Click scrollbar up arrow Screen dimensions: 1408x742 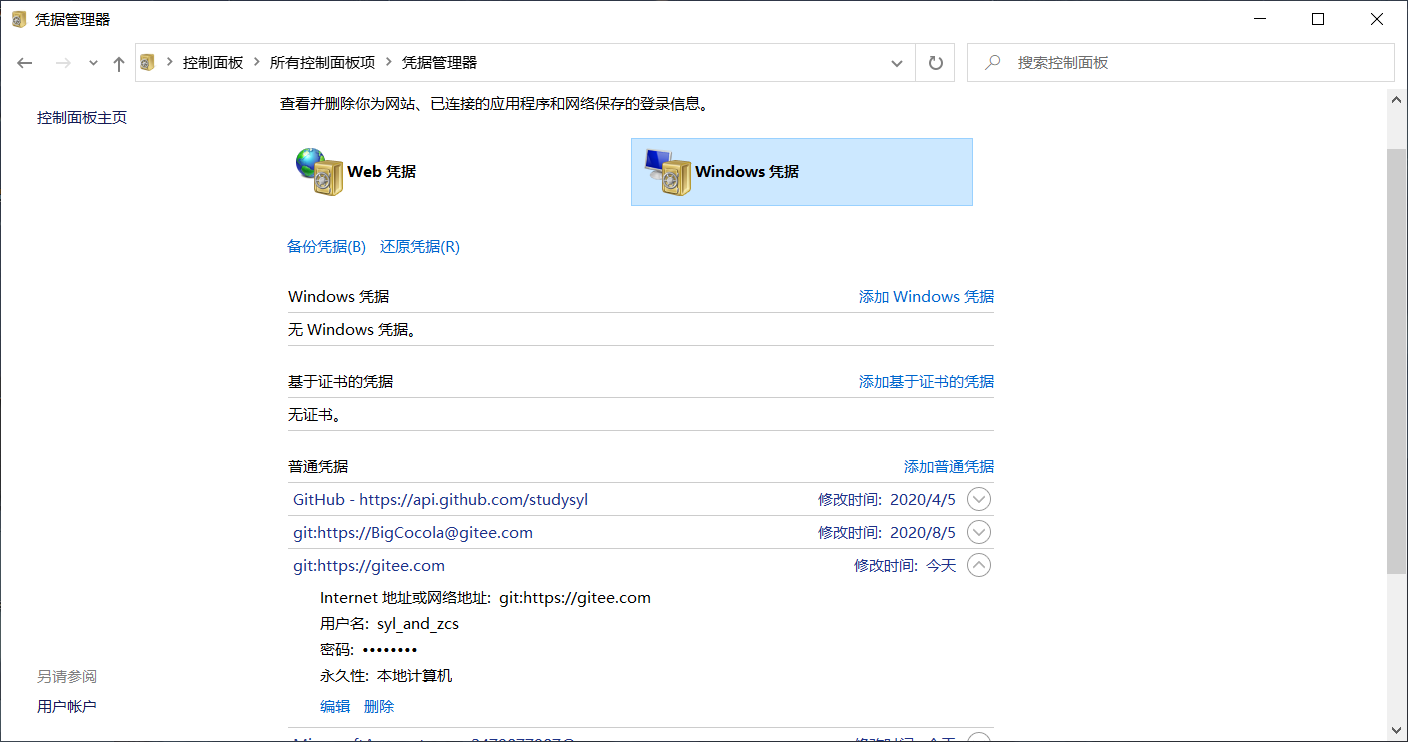point(1397,98)
